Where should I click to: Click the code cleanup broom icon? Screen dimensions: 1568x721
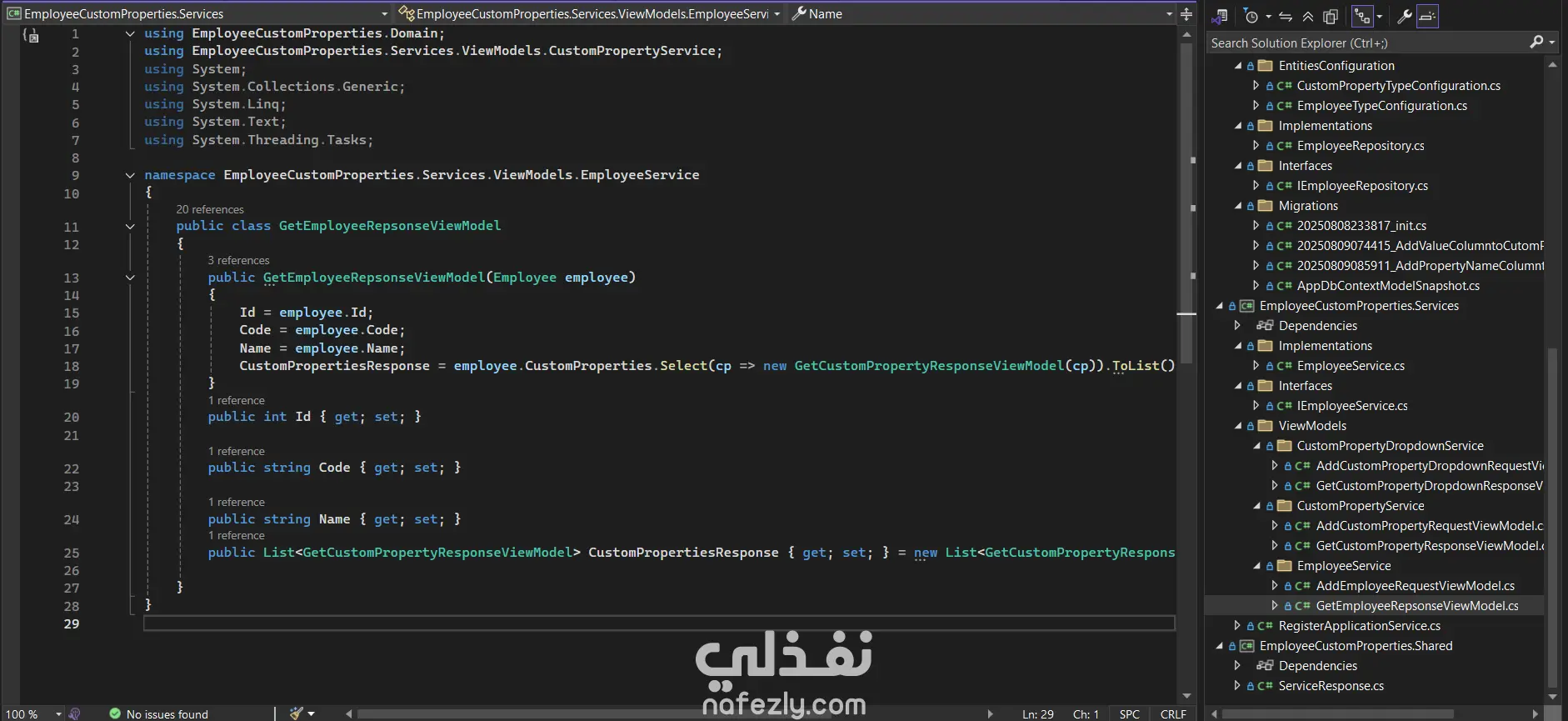pyautogui.click(x=297, y=713)
